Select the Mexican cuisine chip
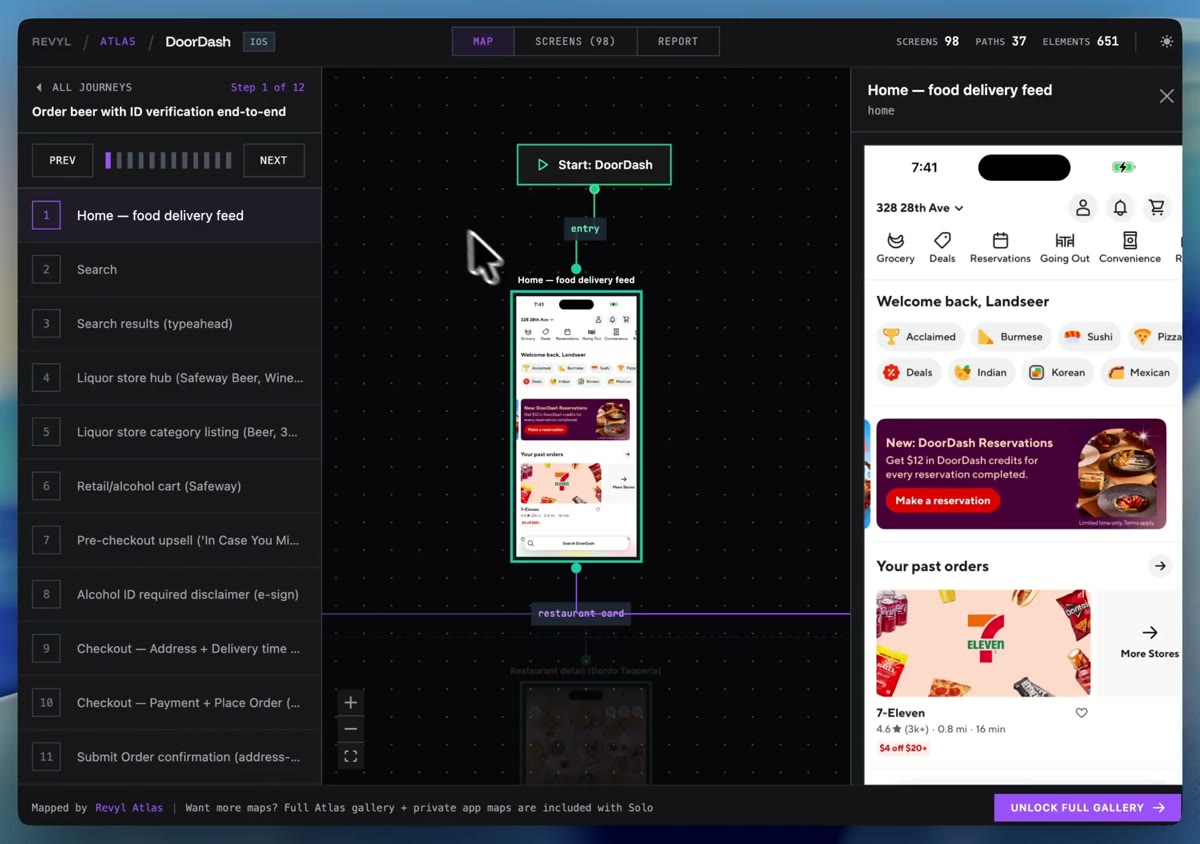This screenshot has width=1200, height=844. click(1138, 372)
